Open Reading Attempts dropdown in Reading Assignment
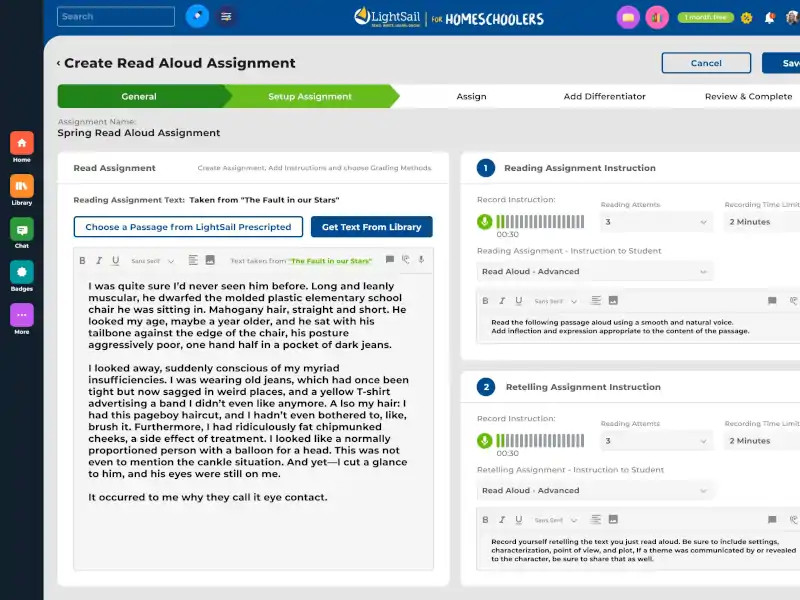 point(656,222)
